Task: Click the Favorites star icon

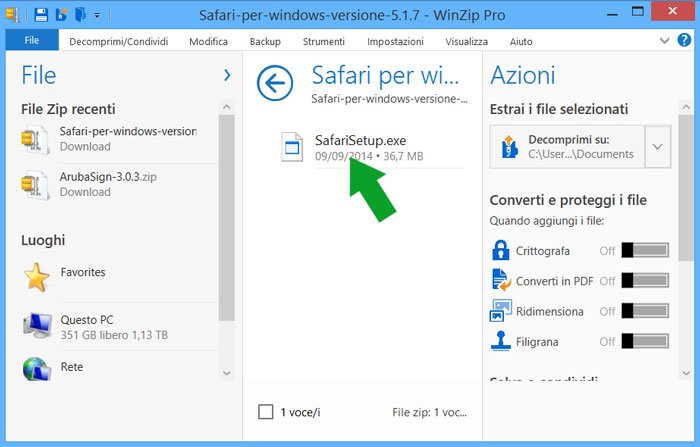Action: tap(37, 277)
